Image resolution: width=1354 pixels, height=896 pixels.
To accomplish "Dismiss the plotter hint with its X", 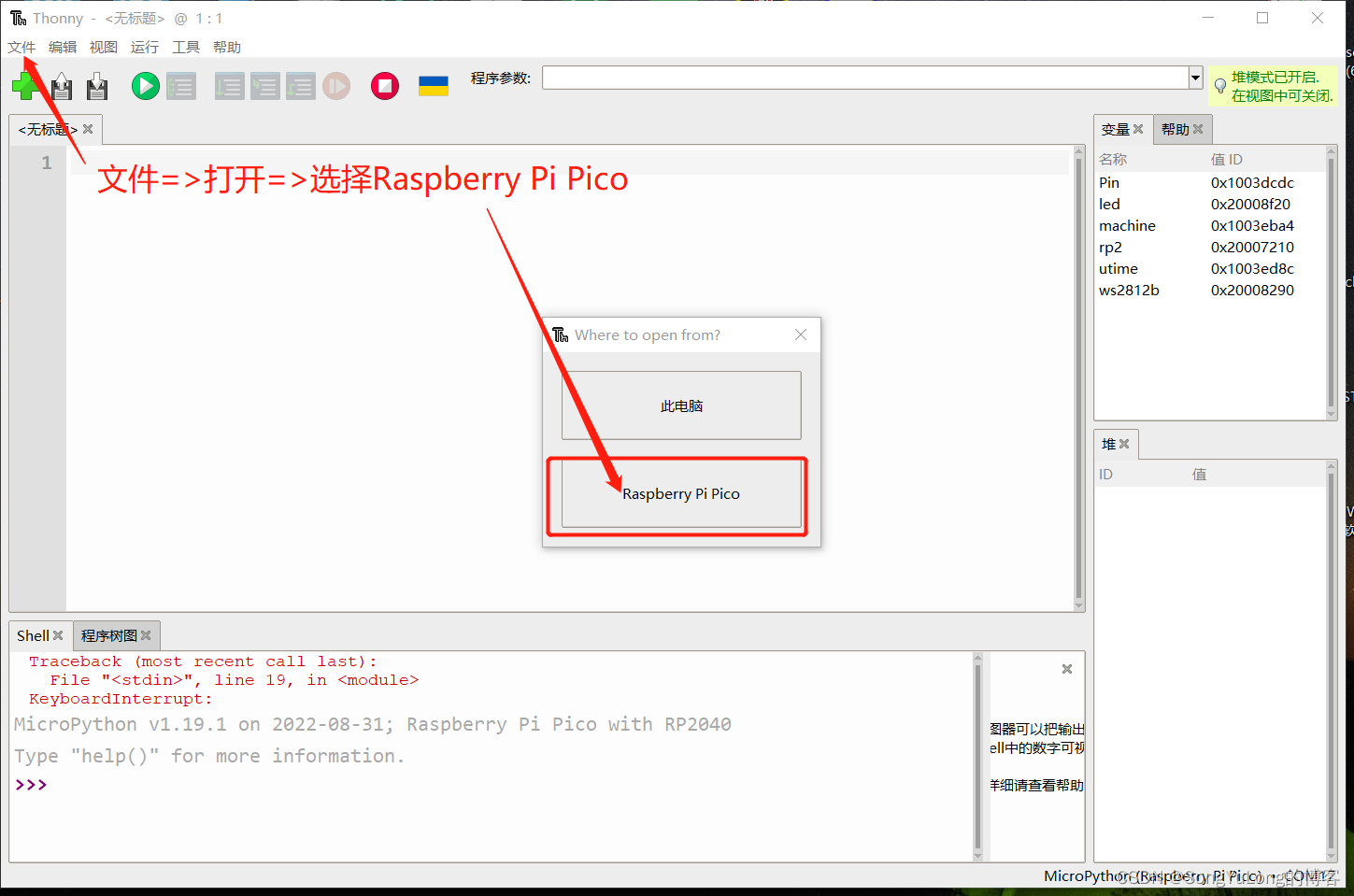I will click(x=1067, y=669).
